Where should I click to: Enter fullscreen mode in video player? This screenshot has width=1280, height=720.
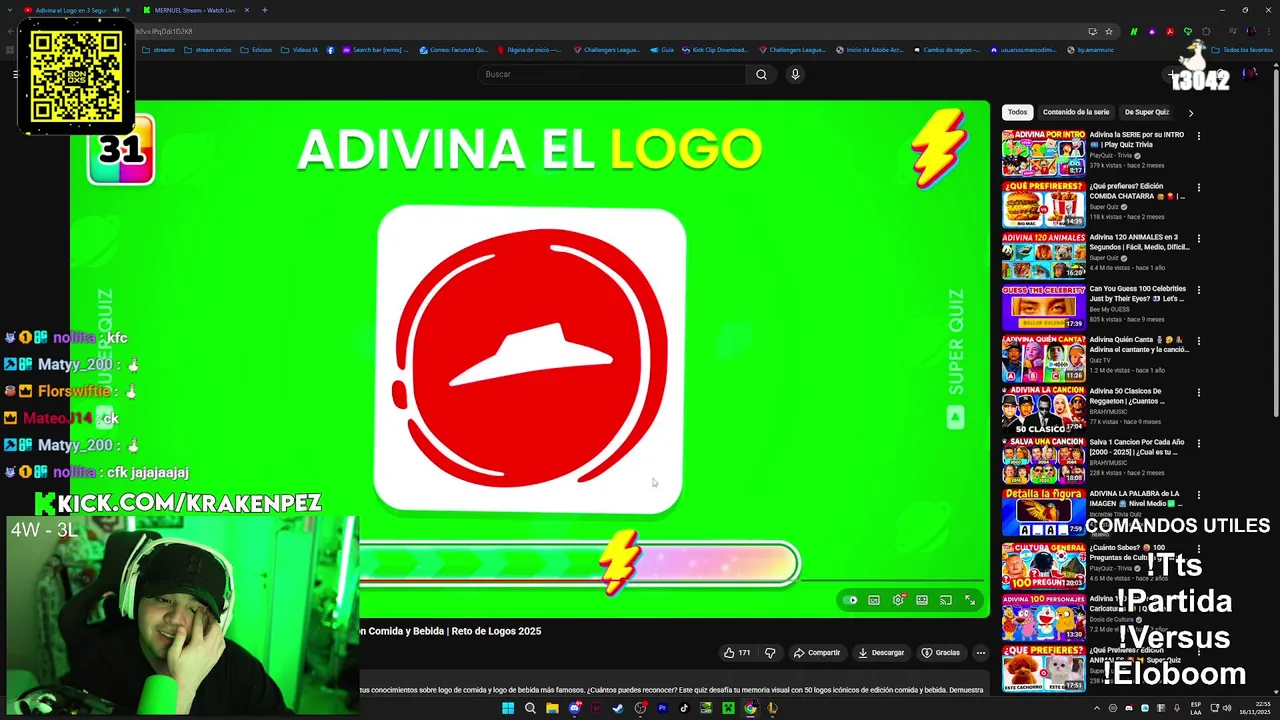coord(970,600)
